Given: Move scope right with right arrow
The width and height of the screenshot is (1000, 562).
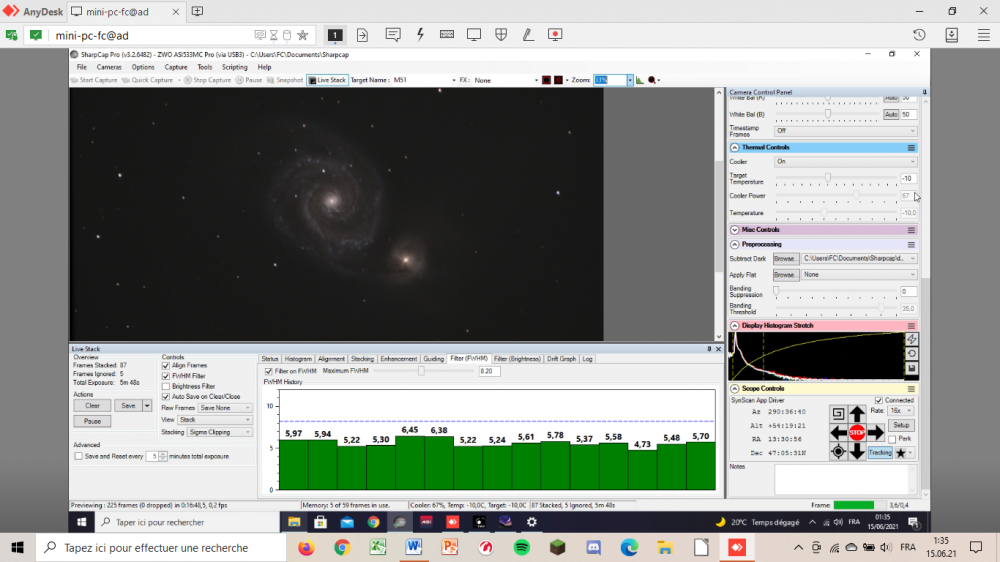Looking at the screenshot, I should coord(876,433).
